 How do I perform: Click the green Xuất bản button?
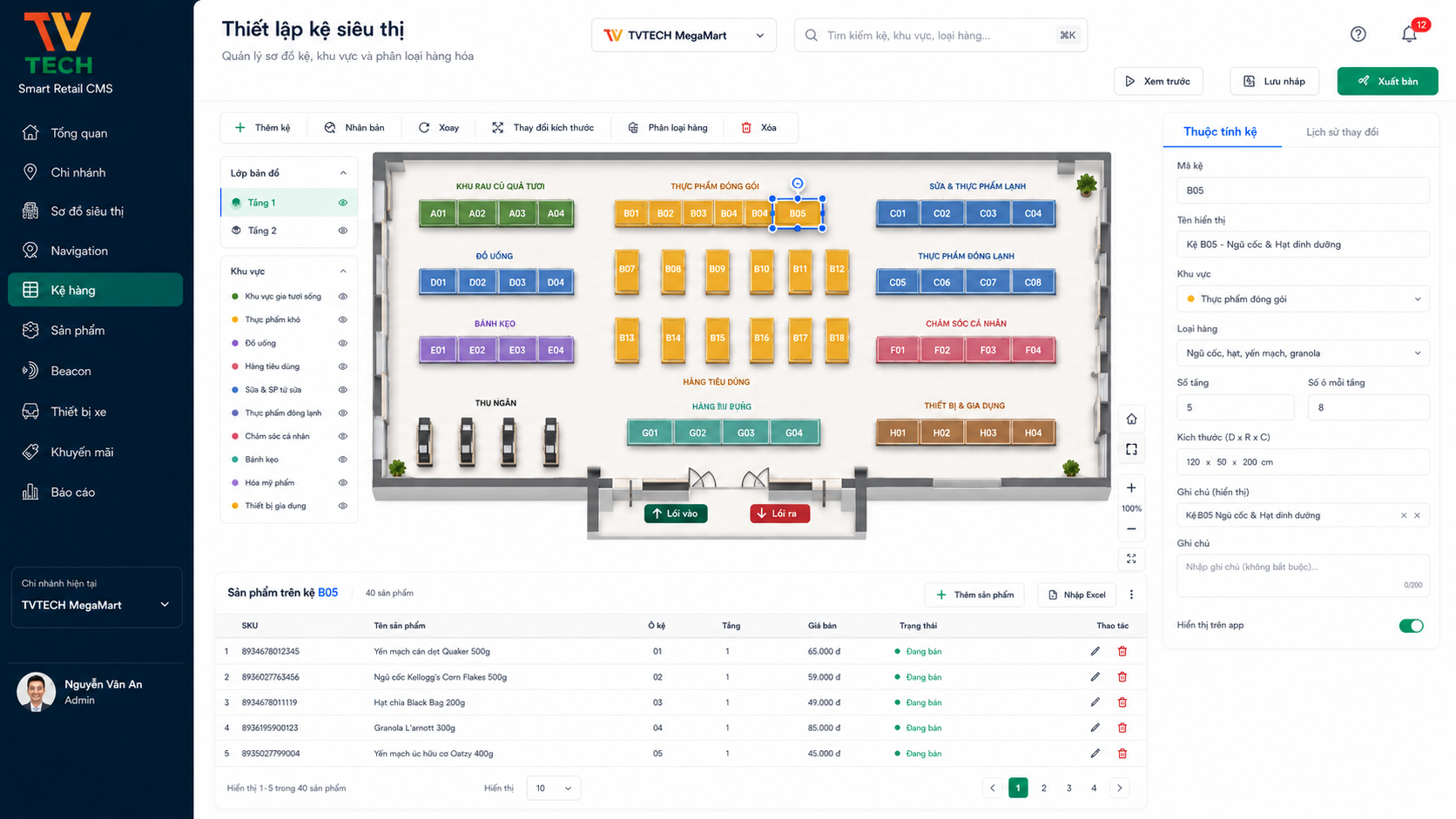[1387, 81]
